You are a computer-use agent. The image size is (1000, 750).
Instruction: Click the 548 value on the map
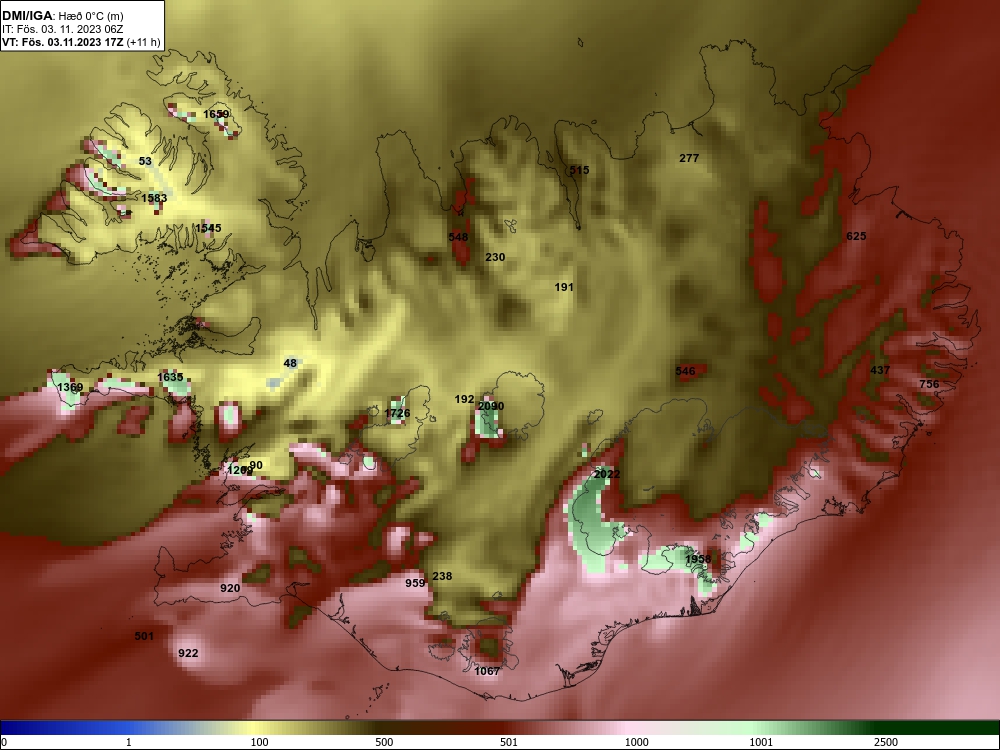pos(458,237)
